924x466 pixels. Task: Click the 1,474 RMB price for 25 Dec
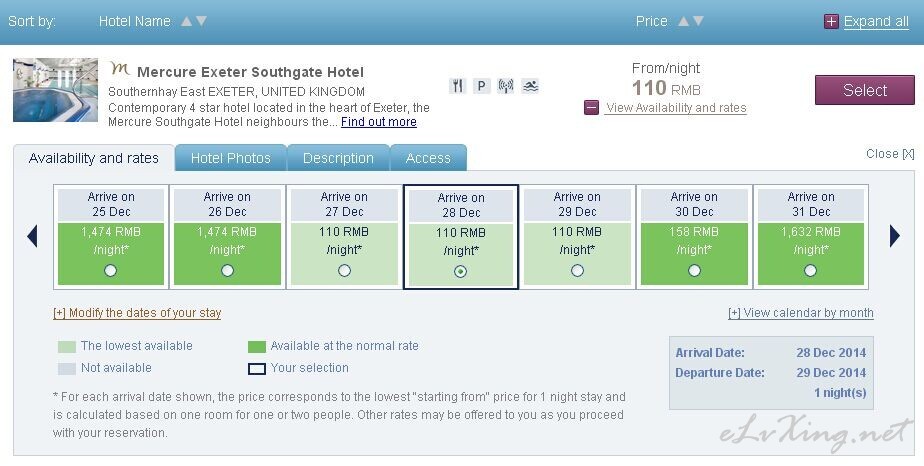click(111, 232)
